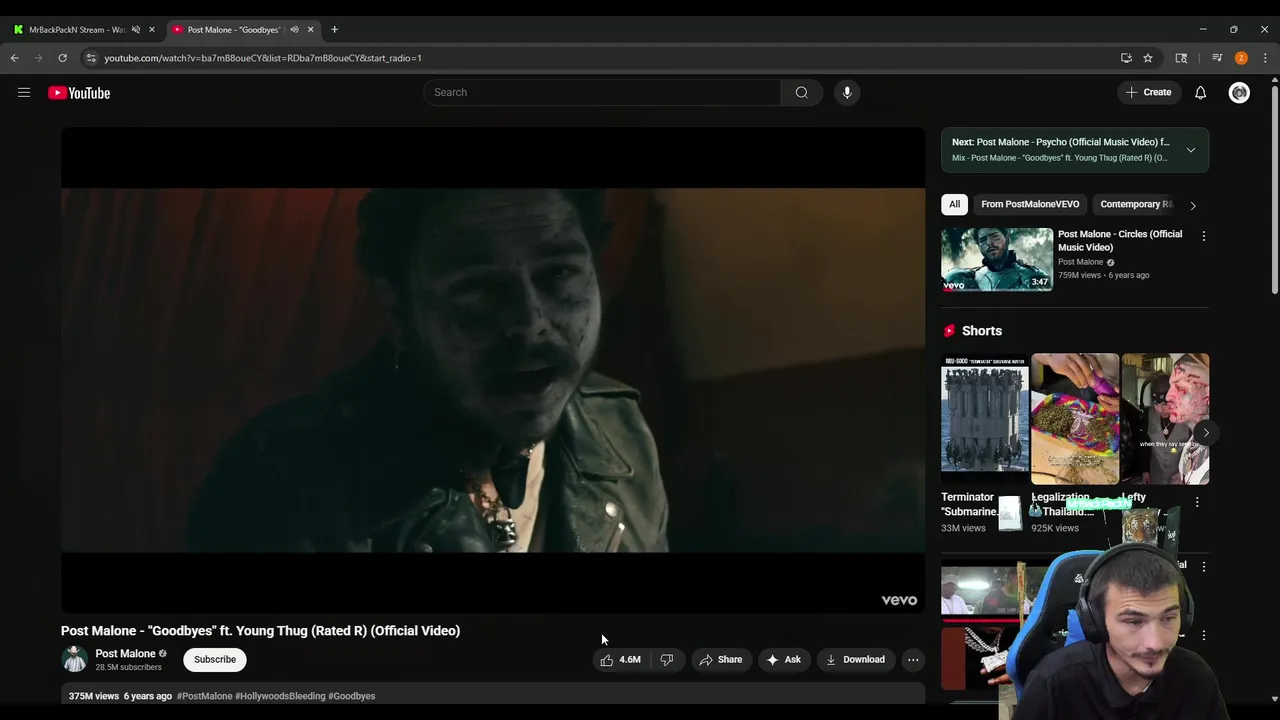Dislike the video with the thumbs down

pyautogui.click(x=666, y=659)
